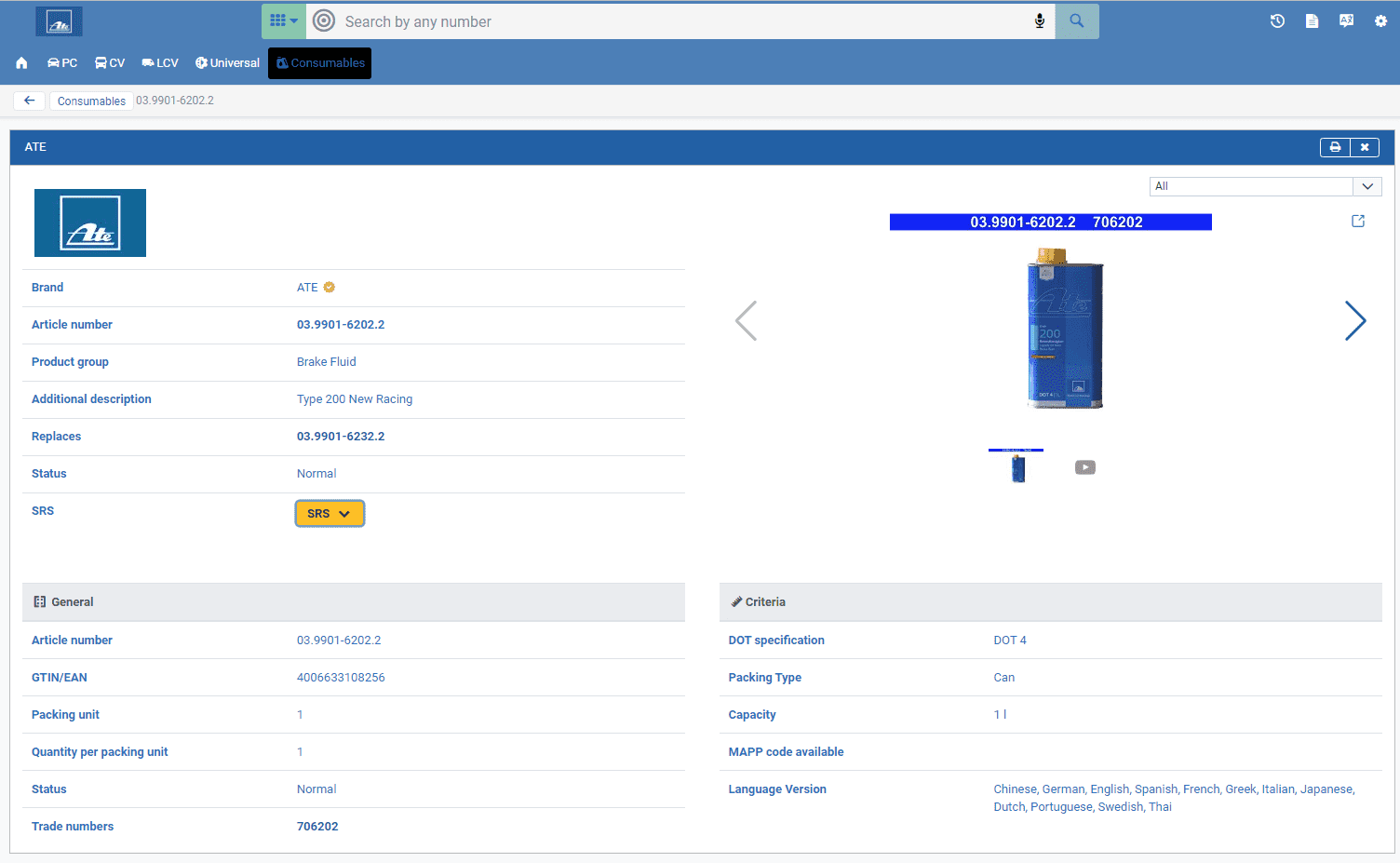Play the product video thumbnail
Image resolution: width=1400 pixels, height=863 pixels.
[x=1084, y=467]
